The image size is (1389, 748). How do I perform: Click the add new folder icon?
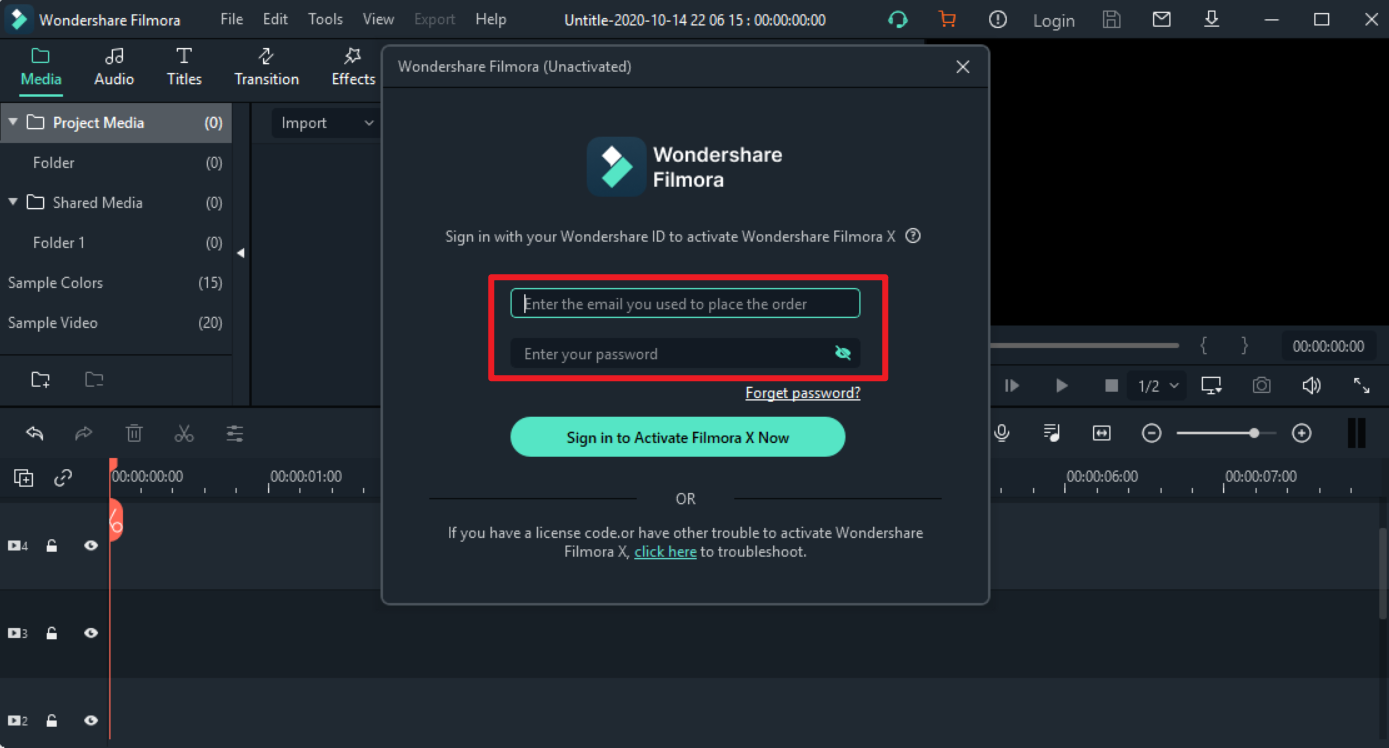(x=40, y=379)
